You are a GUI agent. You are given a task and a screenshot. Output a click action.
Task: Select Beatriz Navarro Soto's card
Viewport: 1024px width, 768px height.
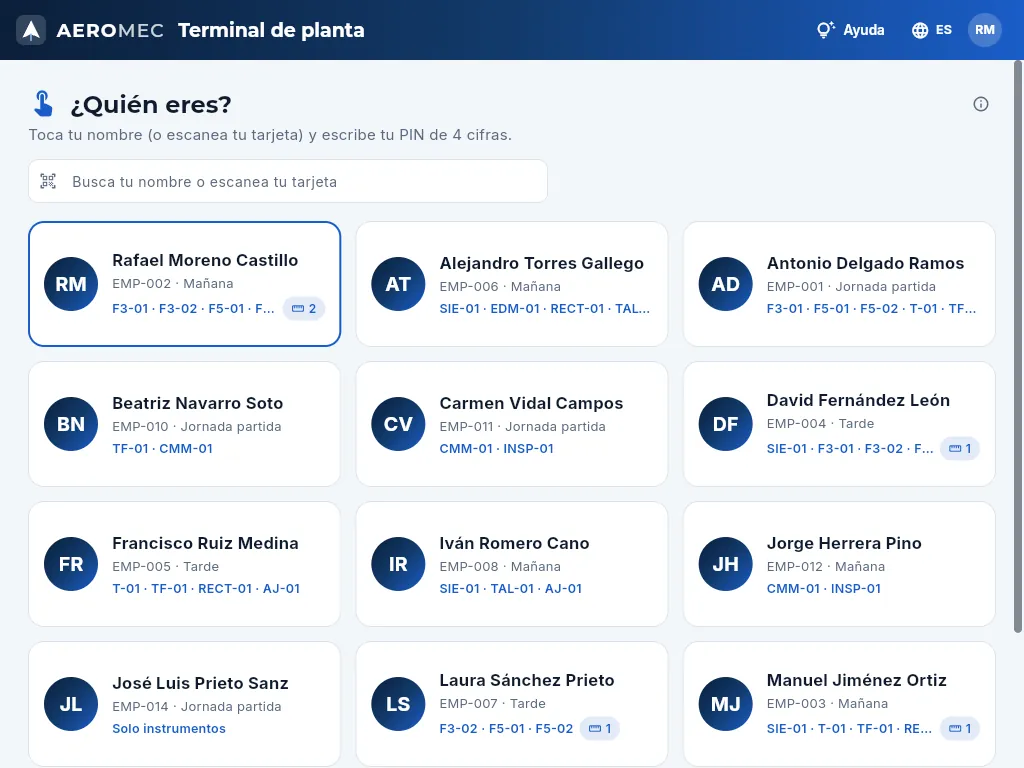point(185,424)
